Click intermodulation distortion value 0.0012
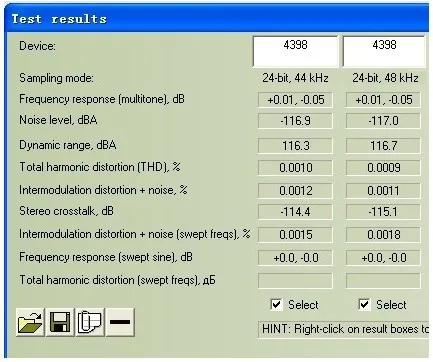 click(x=295, y=191)
